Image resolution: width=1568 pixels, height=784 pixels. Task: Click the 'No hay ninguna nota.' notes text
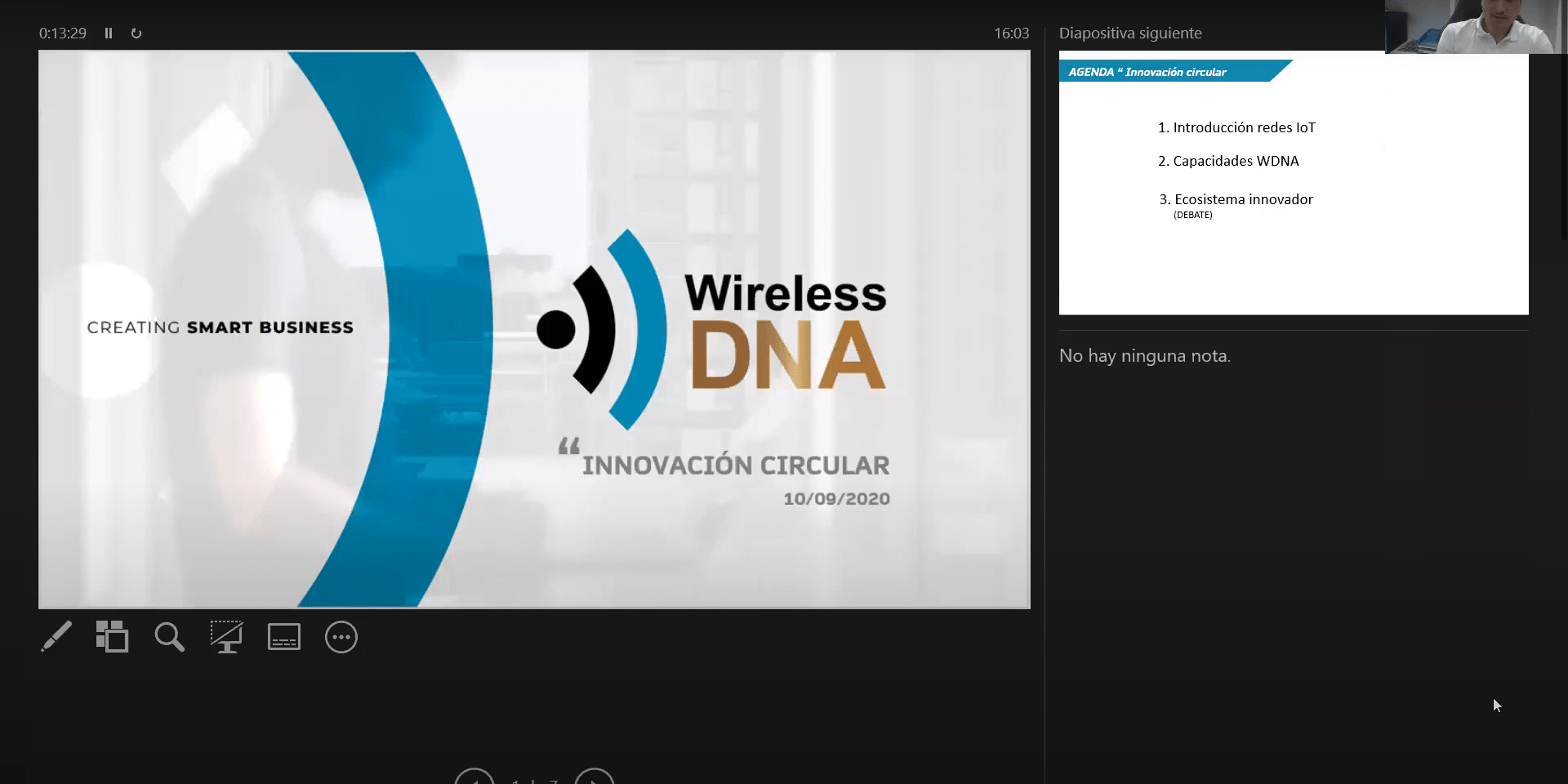[x=1145, y=356]
